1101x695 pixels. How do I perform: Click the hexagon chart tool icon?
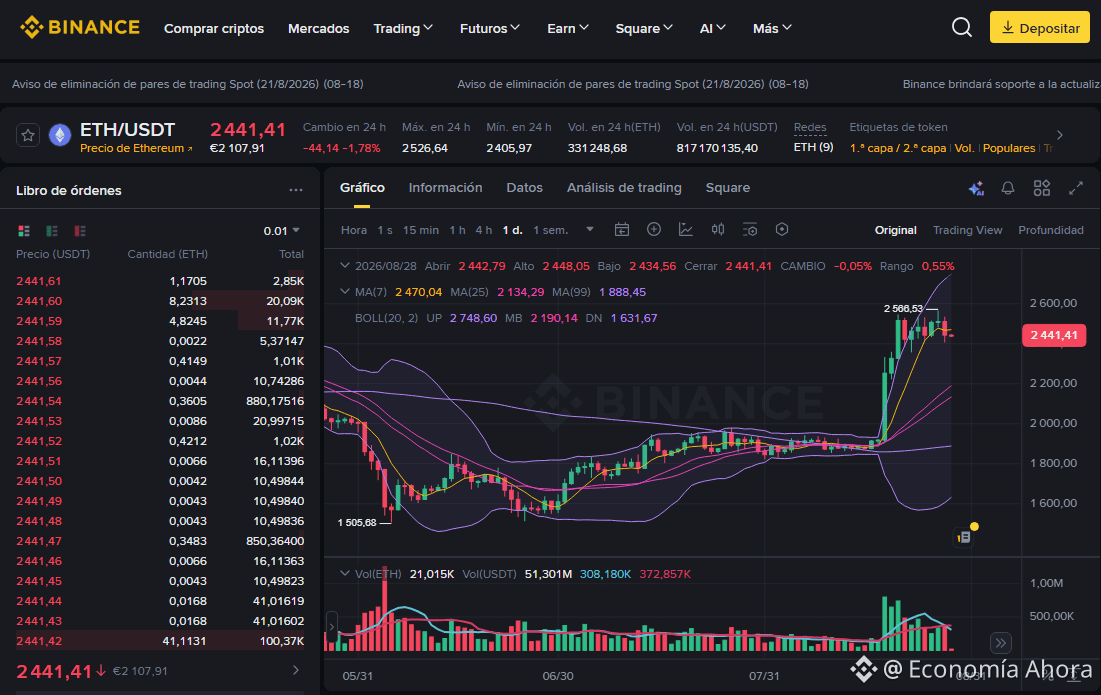coord(782,230)
